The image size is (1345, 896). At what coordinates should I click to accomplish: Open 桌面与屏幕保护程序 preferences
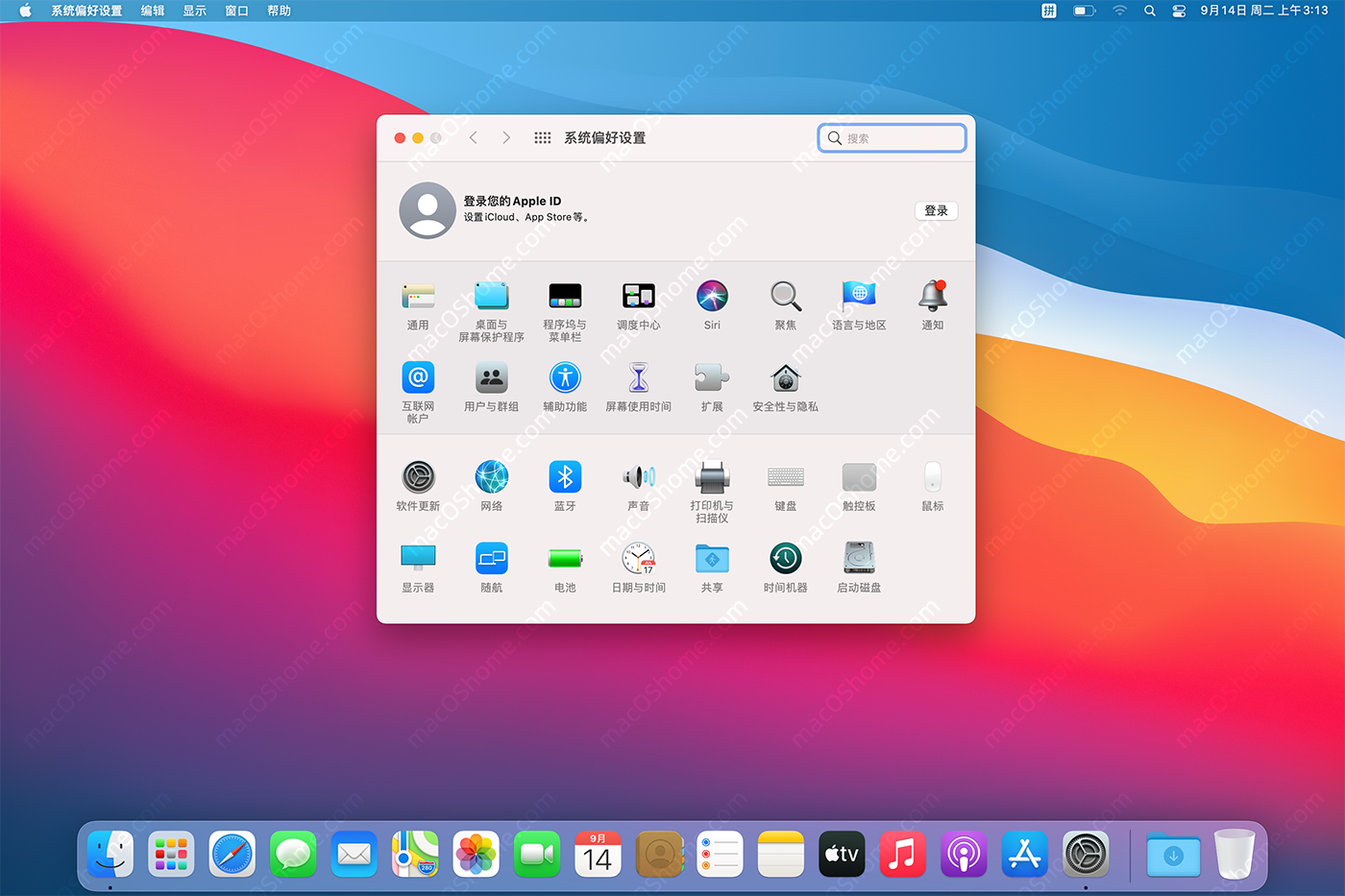[491, 296]
